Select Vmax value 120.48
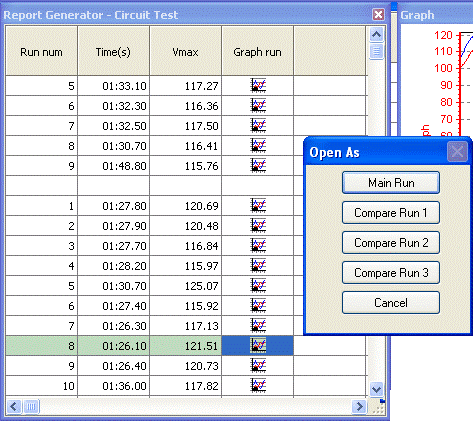The width and height of the screenshot is (473, 421). coord(185,226)
